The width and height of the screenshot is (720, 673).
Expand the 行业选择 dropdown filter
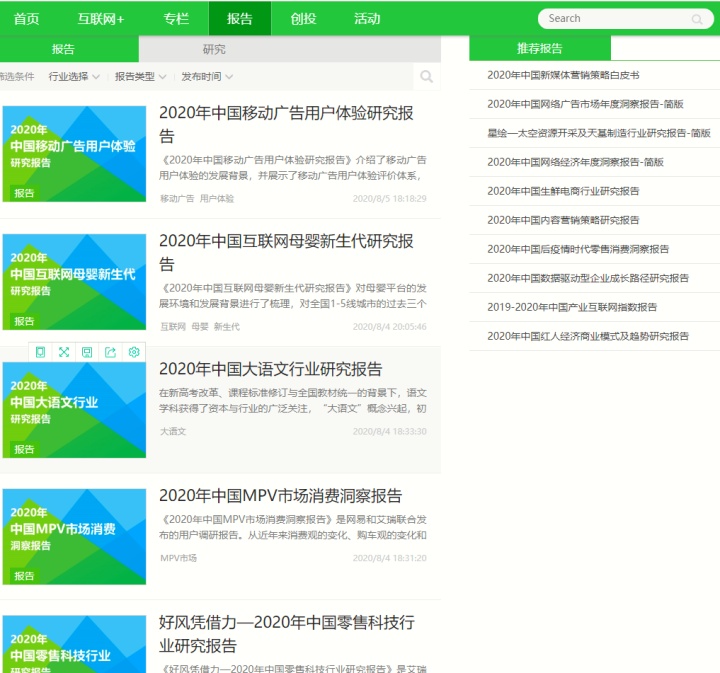click(74, 77)
